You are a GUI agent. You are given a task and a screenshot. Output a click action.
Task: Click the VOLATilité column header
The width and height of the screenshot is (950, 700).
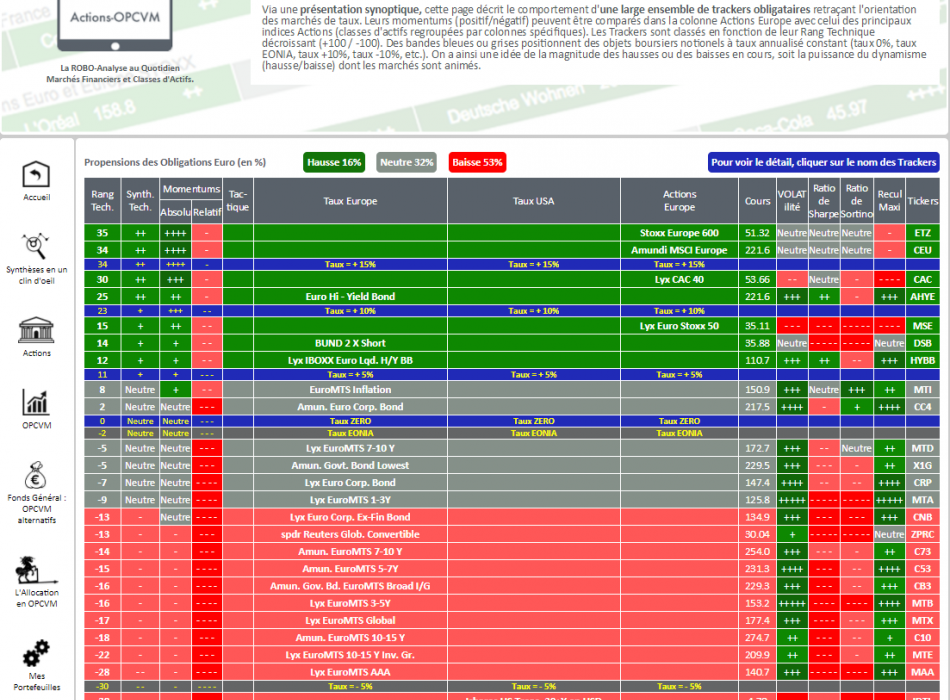[792, 201]
